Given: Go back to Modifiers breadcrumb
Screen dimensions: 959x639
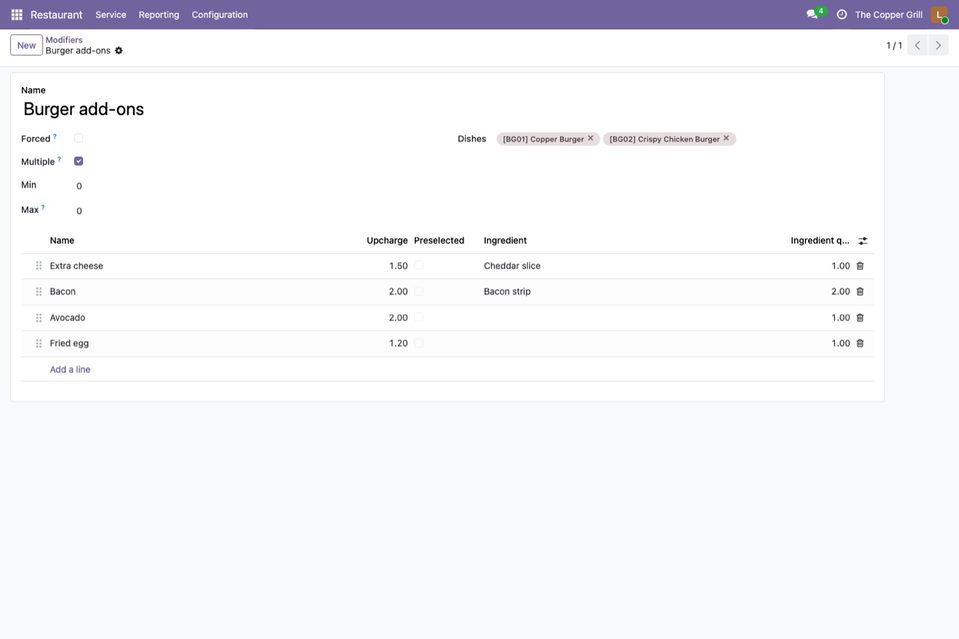Looking at the screenshot, I should click(x=64, y=40).
